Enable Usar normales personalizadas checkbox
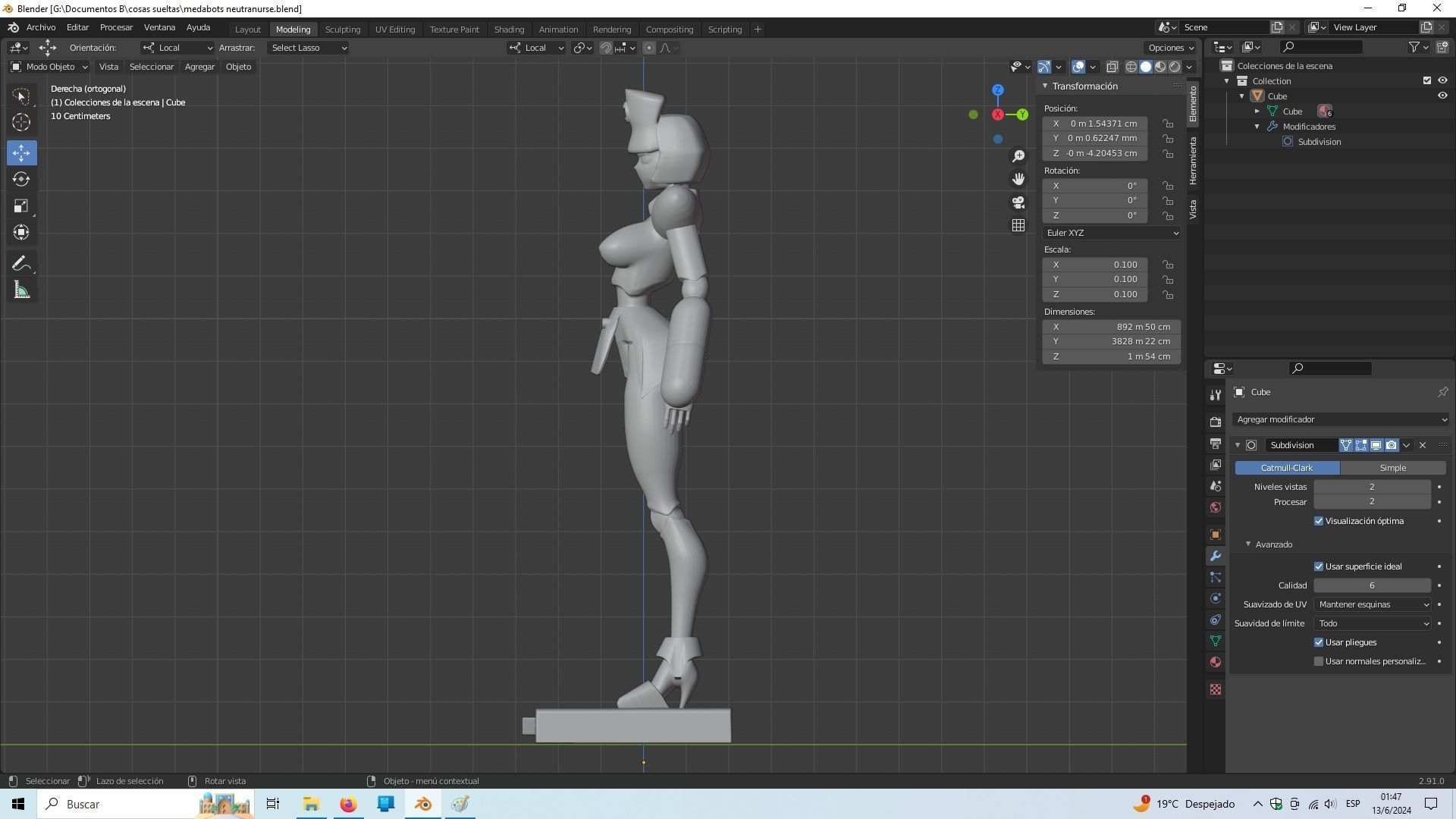 coord(1319,661)
